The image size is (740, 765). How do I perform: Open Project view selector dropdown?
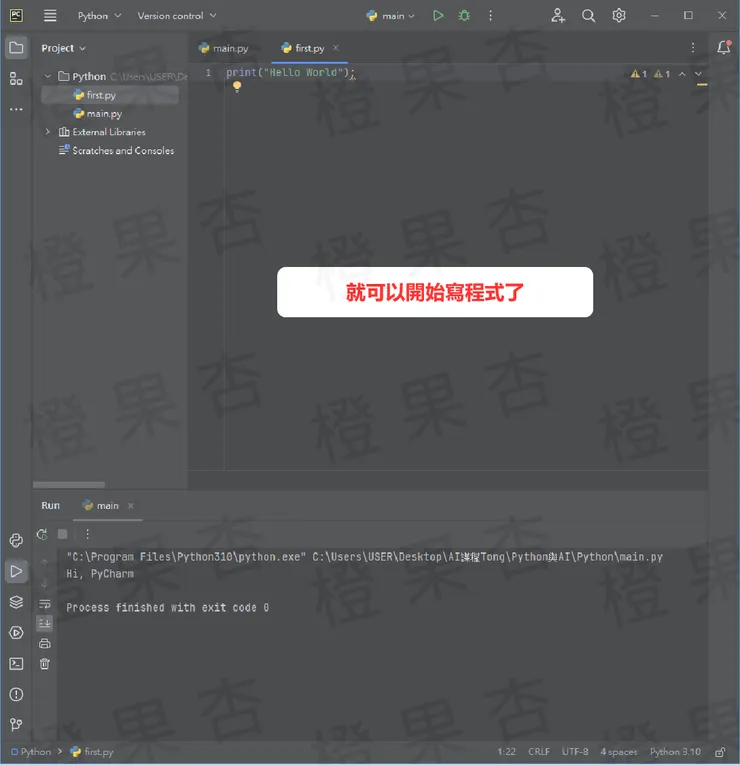(x=63, y=48)
